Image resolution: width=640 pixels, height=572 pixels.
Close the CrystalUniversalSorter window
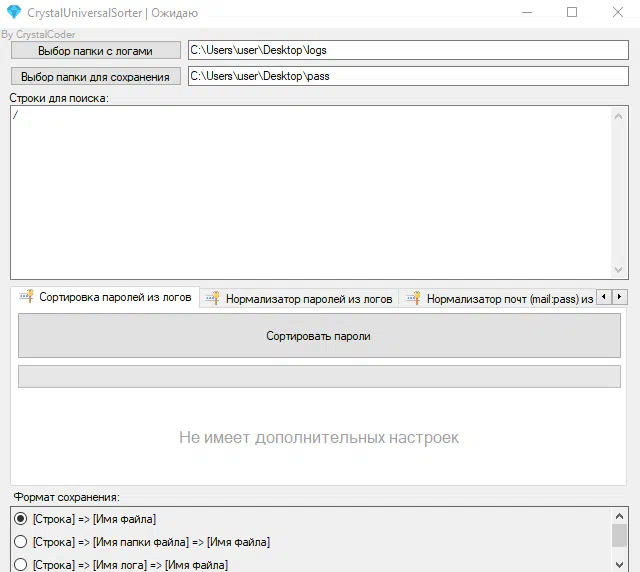[x=618, y=12]
